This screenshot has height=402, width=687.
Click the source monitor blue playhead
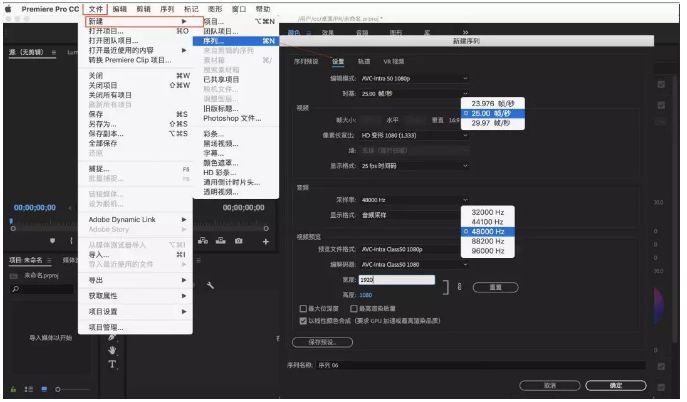(x=12, y=222)
